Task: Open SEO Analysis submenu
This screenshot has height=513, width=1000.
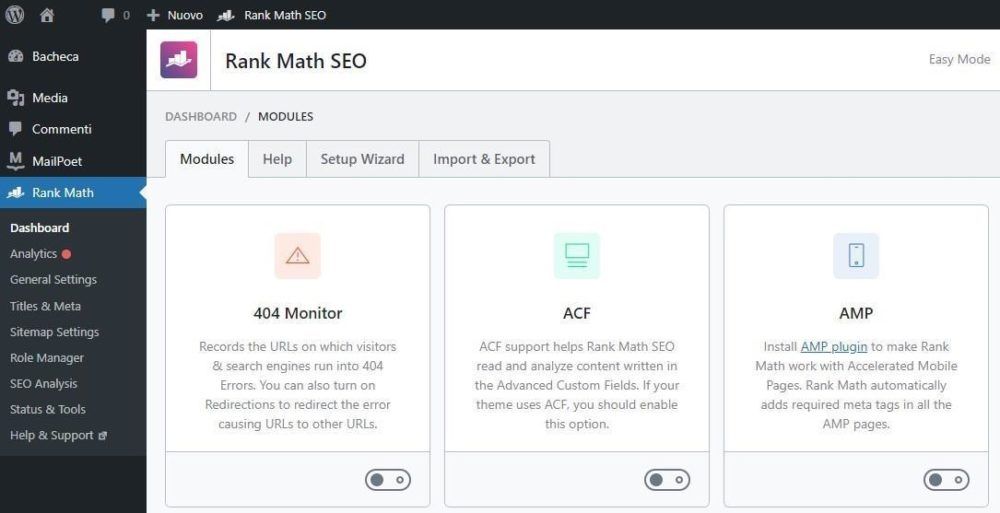Action: [43, 383]
